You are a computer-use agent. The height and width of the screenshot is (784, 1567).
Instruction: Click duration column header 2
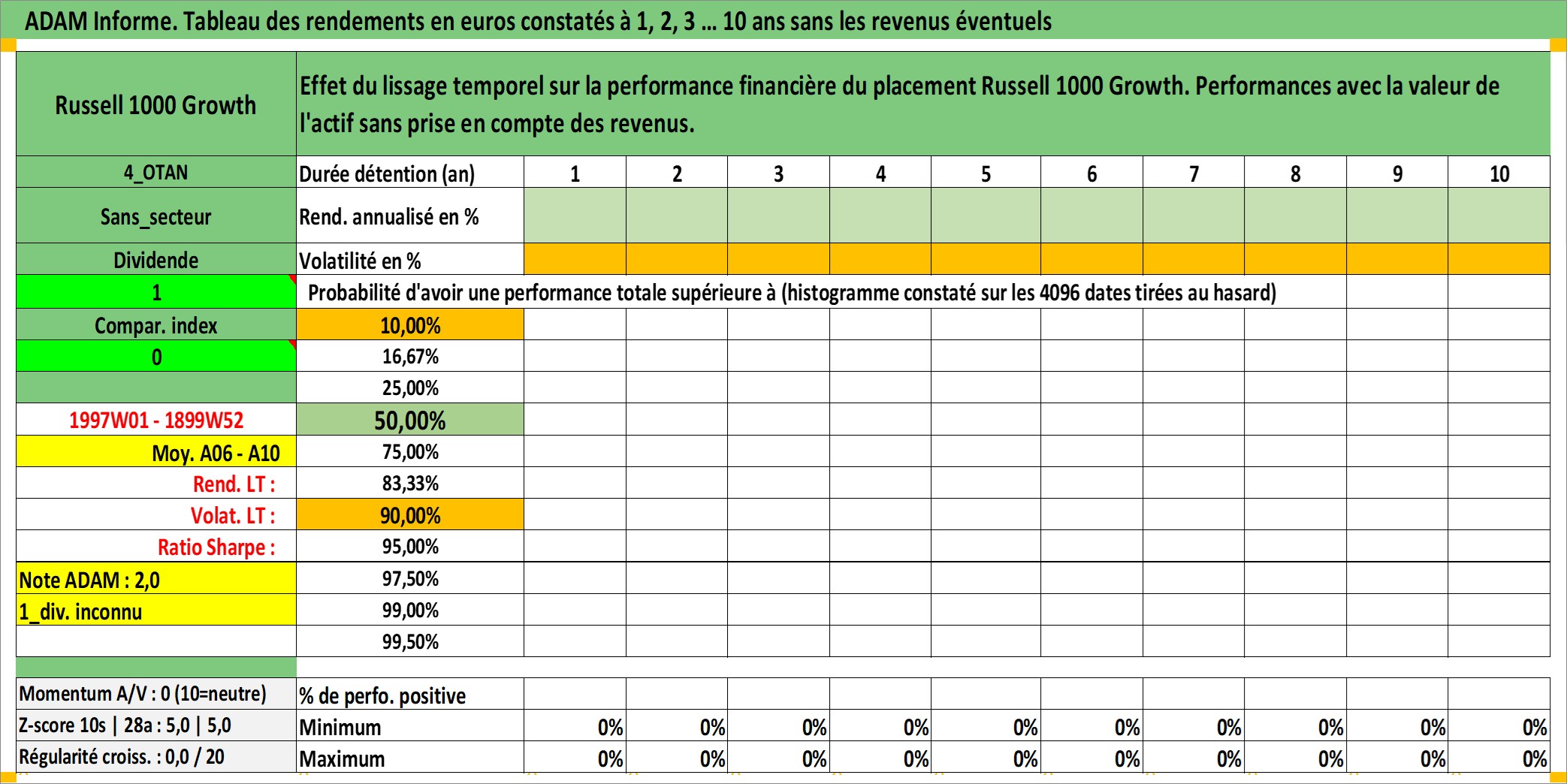677,173
